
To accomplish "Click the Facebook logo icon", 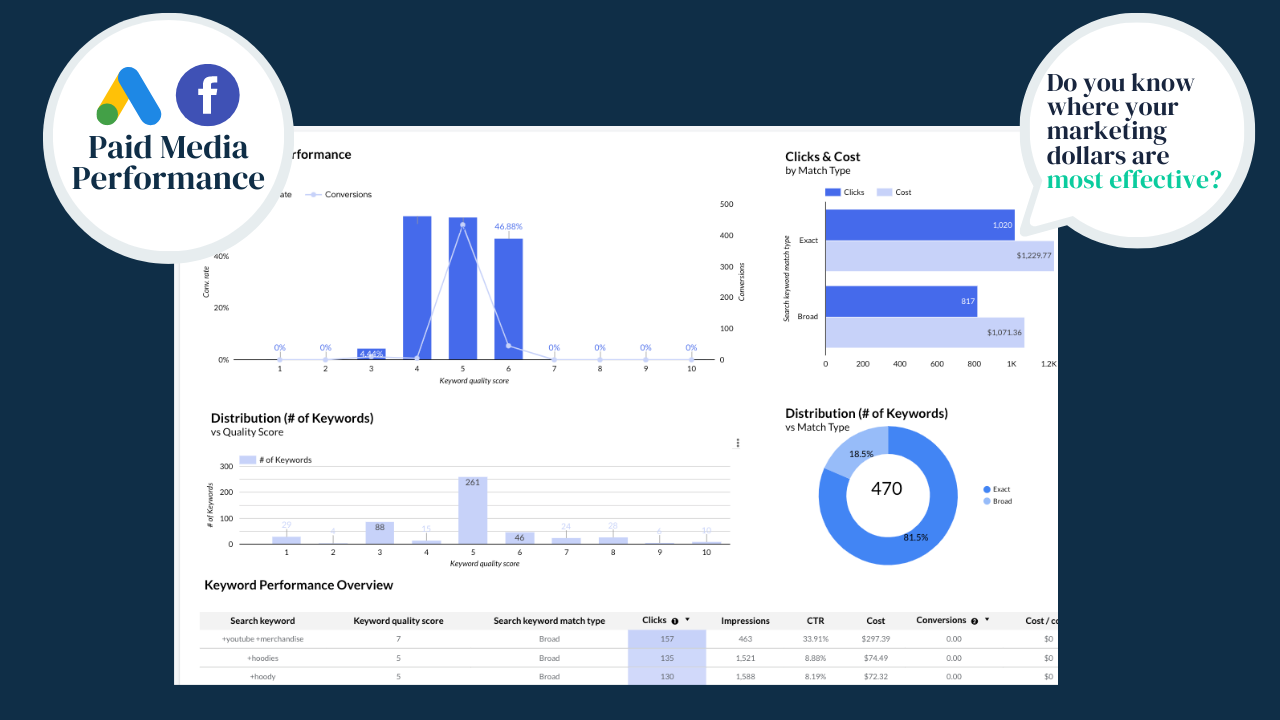I will [x=208, y=95].
